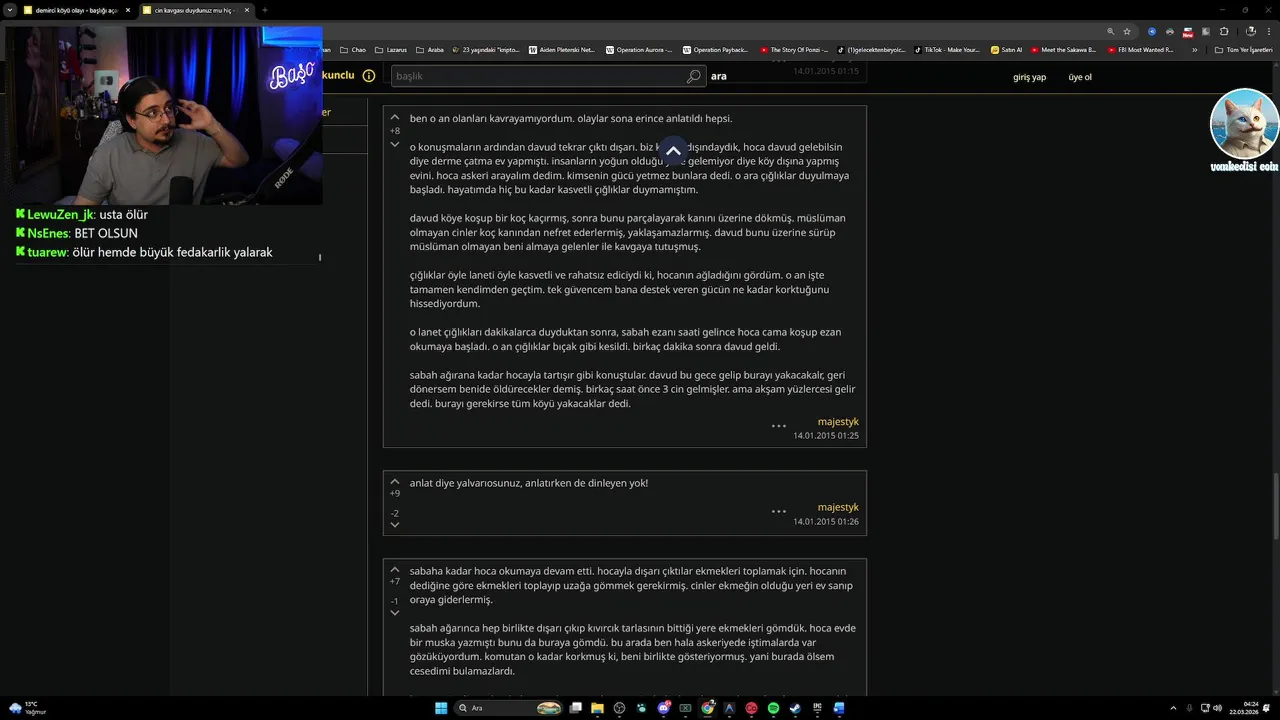Open 'Satın Al' bookmark
The height and width of the screenshot is (720, 1280).
1007,50
